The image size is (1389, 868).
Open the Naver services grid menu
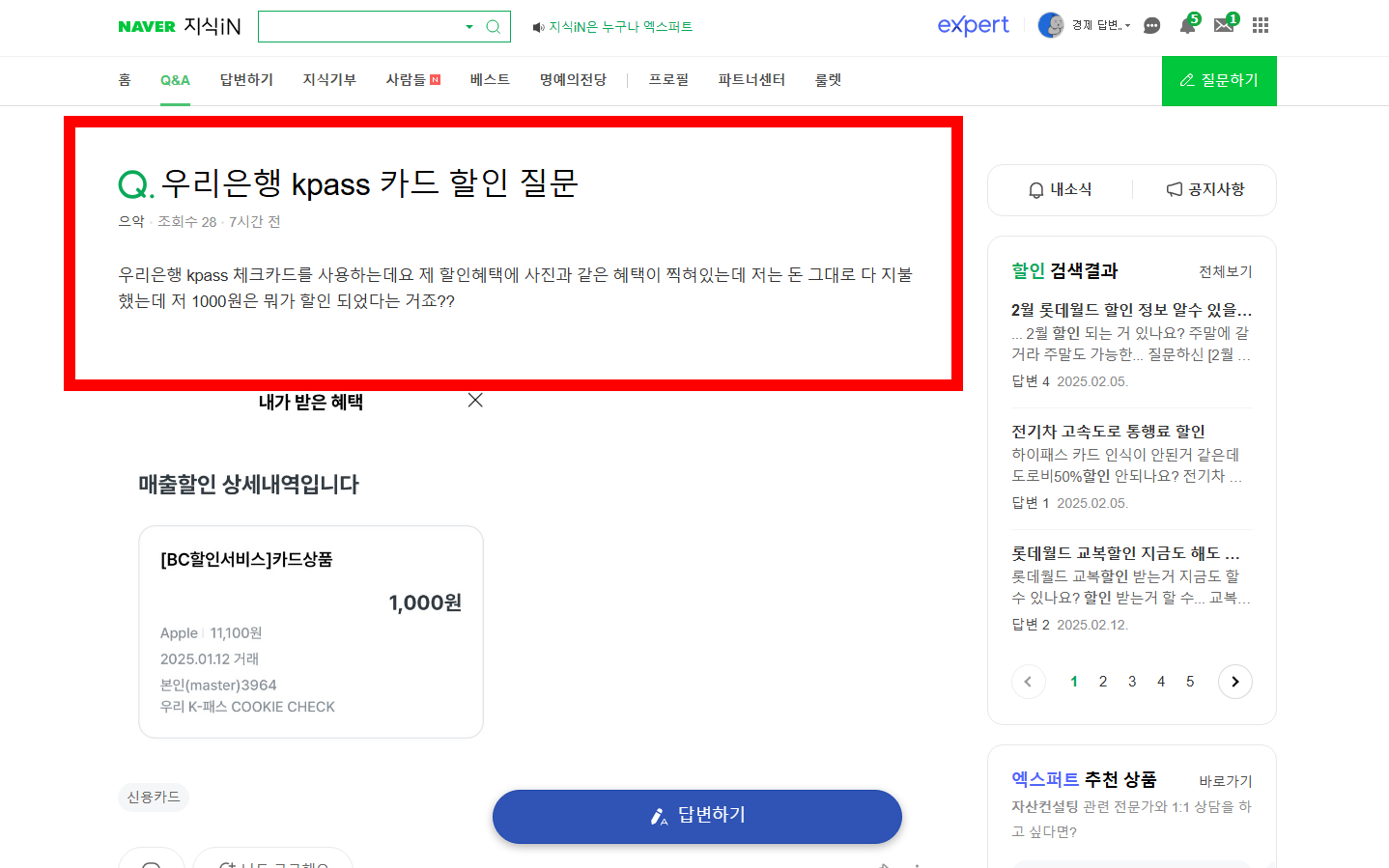point(1261,25)
